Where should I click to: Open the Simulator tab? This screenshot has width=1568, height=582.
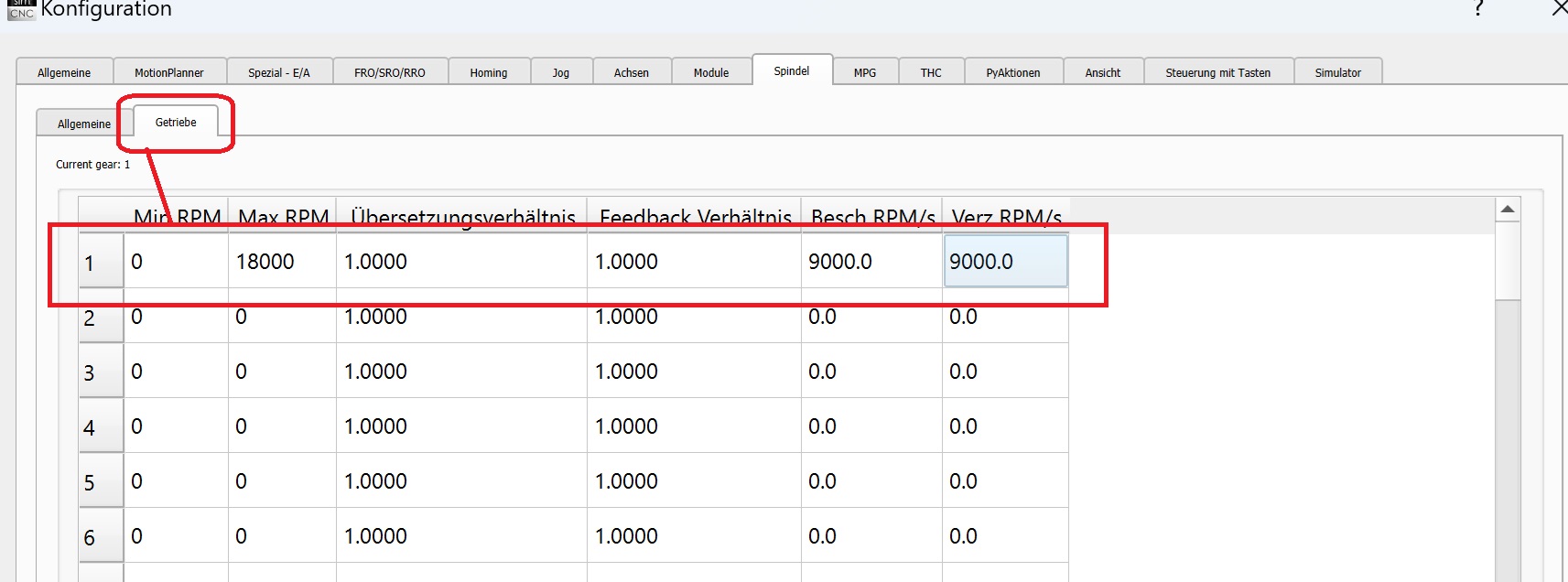point(1337,72)
